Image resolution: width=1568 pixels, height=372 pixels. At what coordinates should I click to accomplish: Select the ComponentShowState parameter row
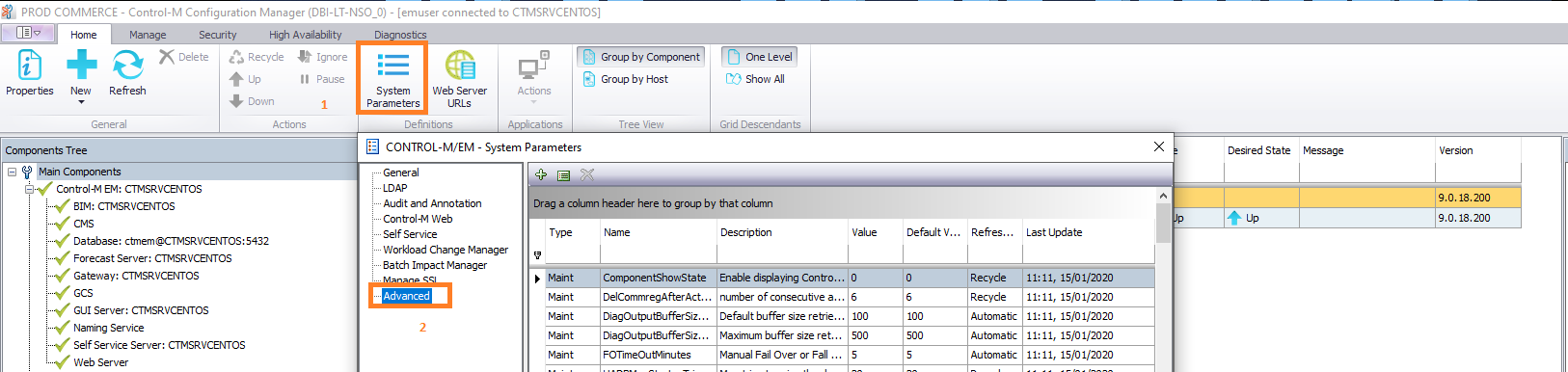(850, 278)
